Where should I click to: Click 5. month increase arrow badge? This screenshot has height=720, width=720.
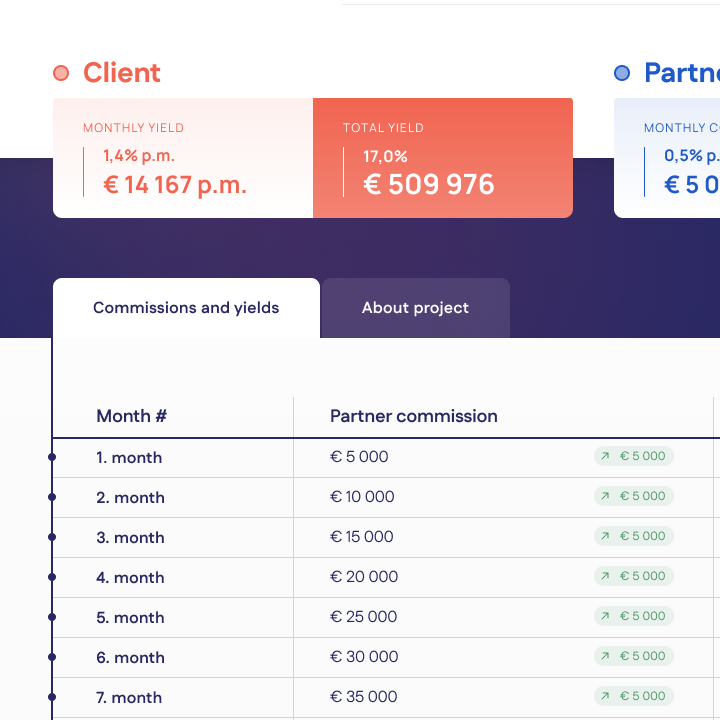coord(634,616)
